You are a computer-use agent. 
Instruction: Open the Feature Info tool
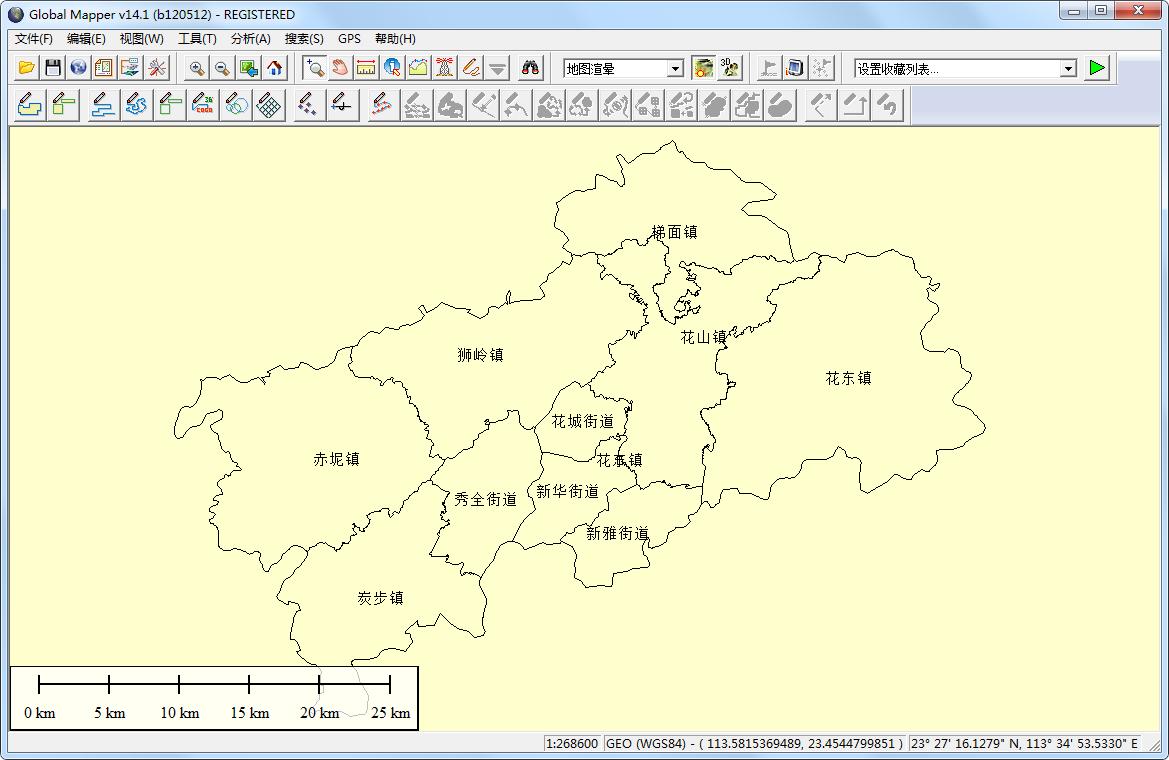(x=392, y=67)
